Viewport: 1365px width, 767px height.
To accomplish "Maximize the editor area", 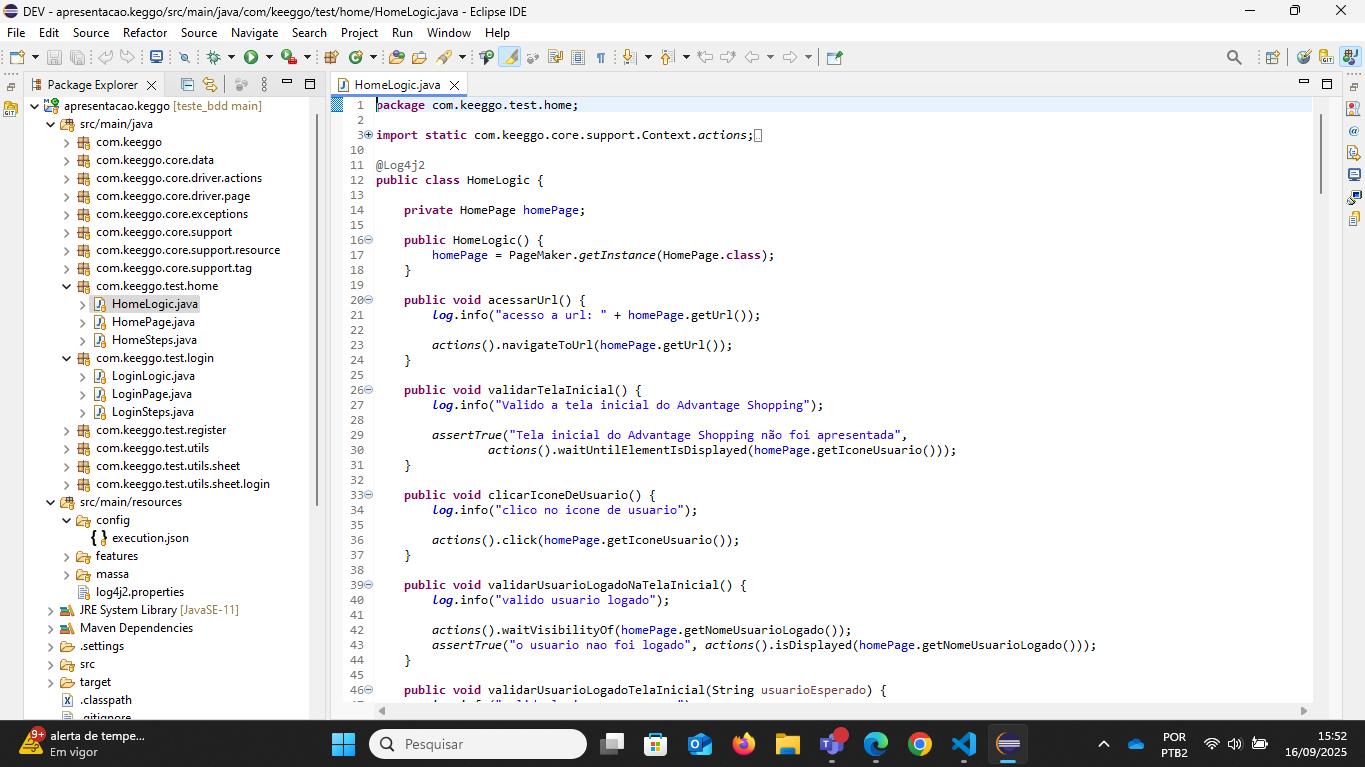I will [1327, 83].
